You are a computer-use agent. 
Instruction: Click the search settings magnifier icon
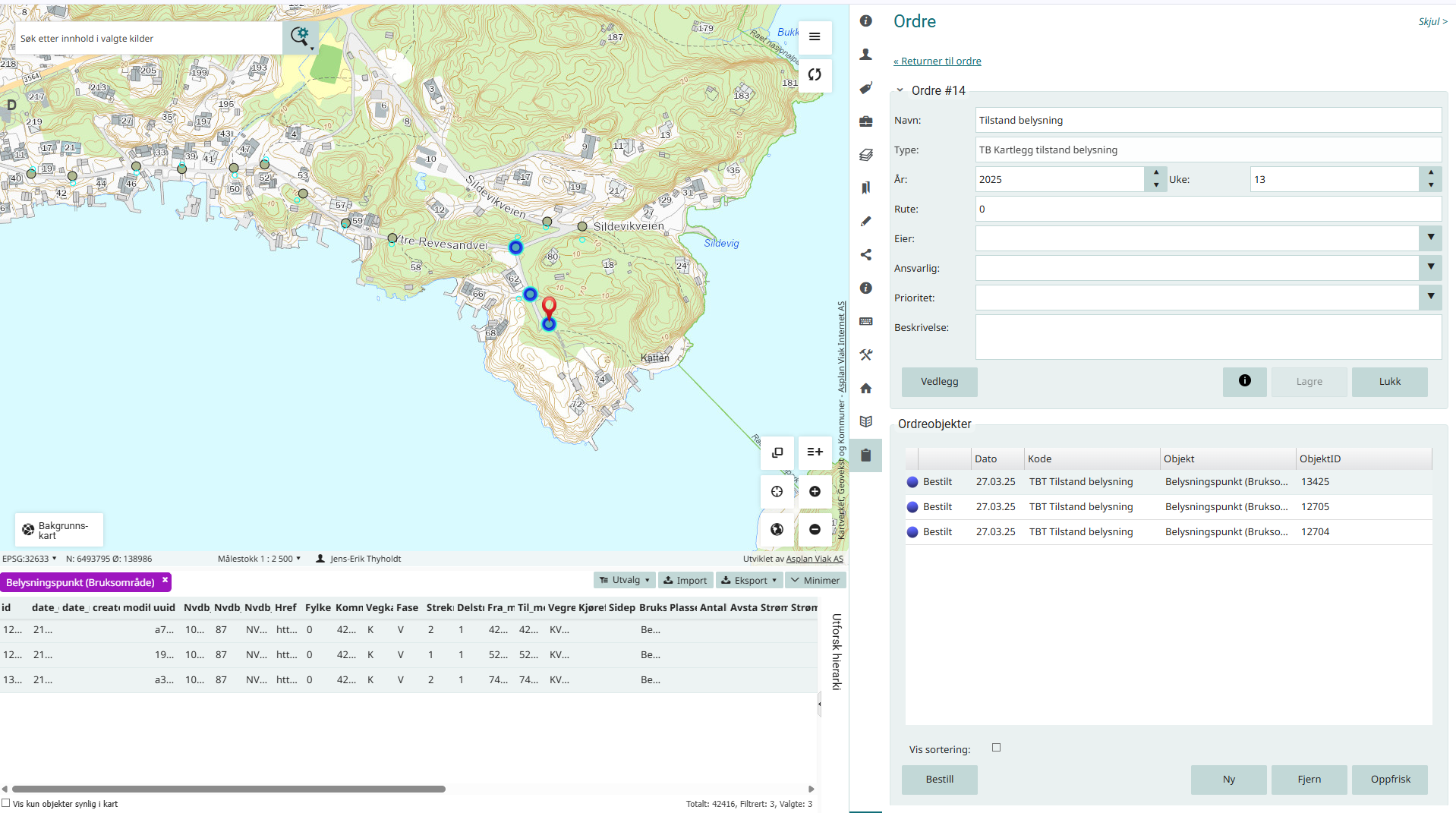301,36
